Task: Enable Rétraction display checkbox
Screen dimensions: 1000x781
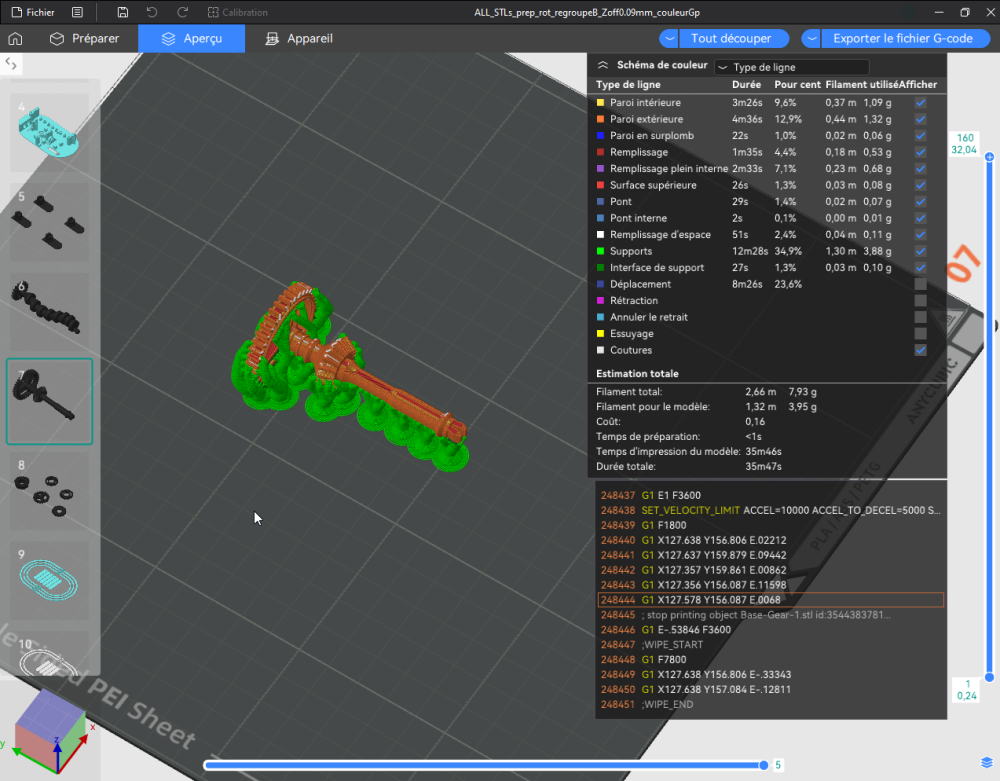Action: point(920,301)
